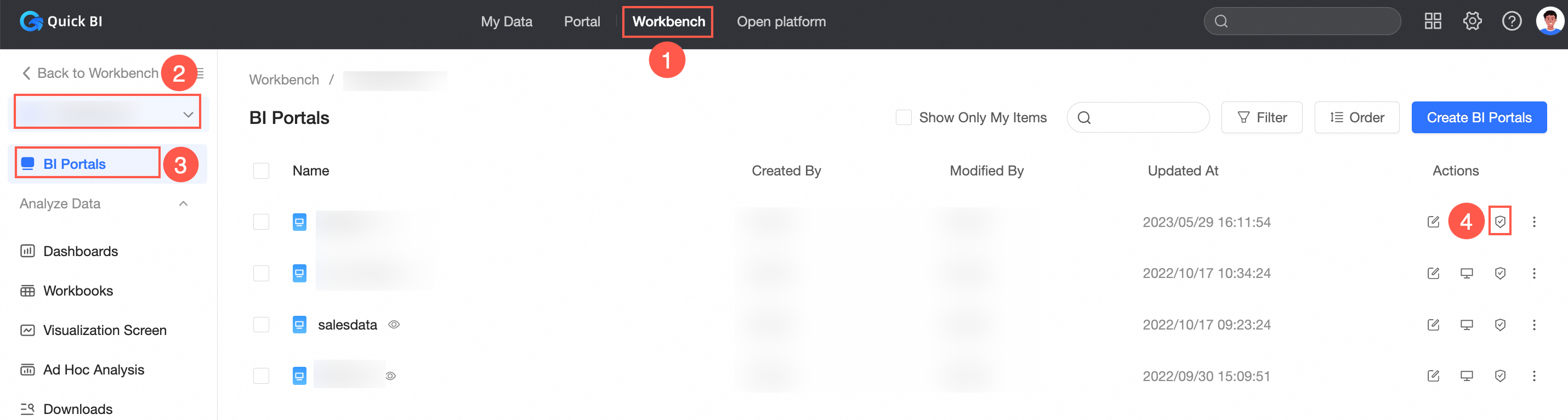The width and height of the screenshot is (1568, 420).
Task: Click preview monitor icon for 2022/09/30 row
Action: tap(1467, 376)
